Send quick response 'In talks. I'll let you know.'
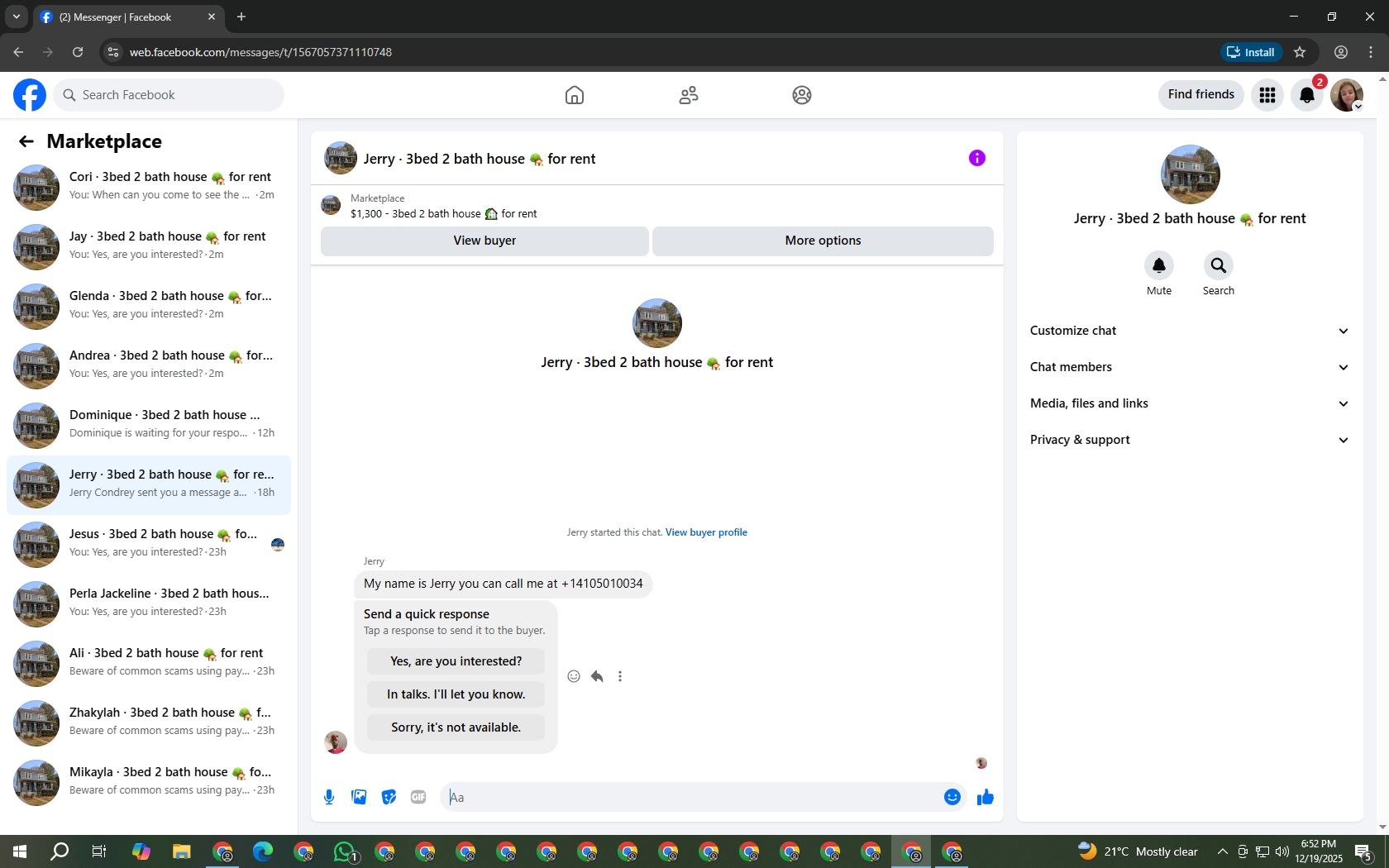 tap(456, 694)
